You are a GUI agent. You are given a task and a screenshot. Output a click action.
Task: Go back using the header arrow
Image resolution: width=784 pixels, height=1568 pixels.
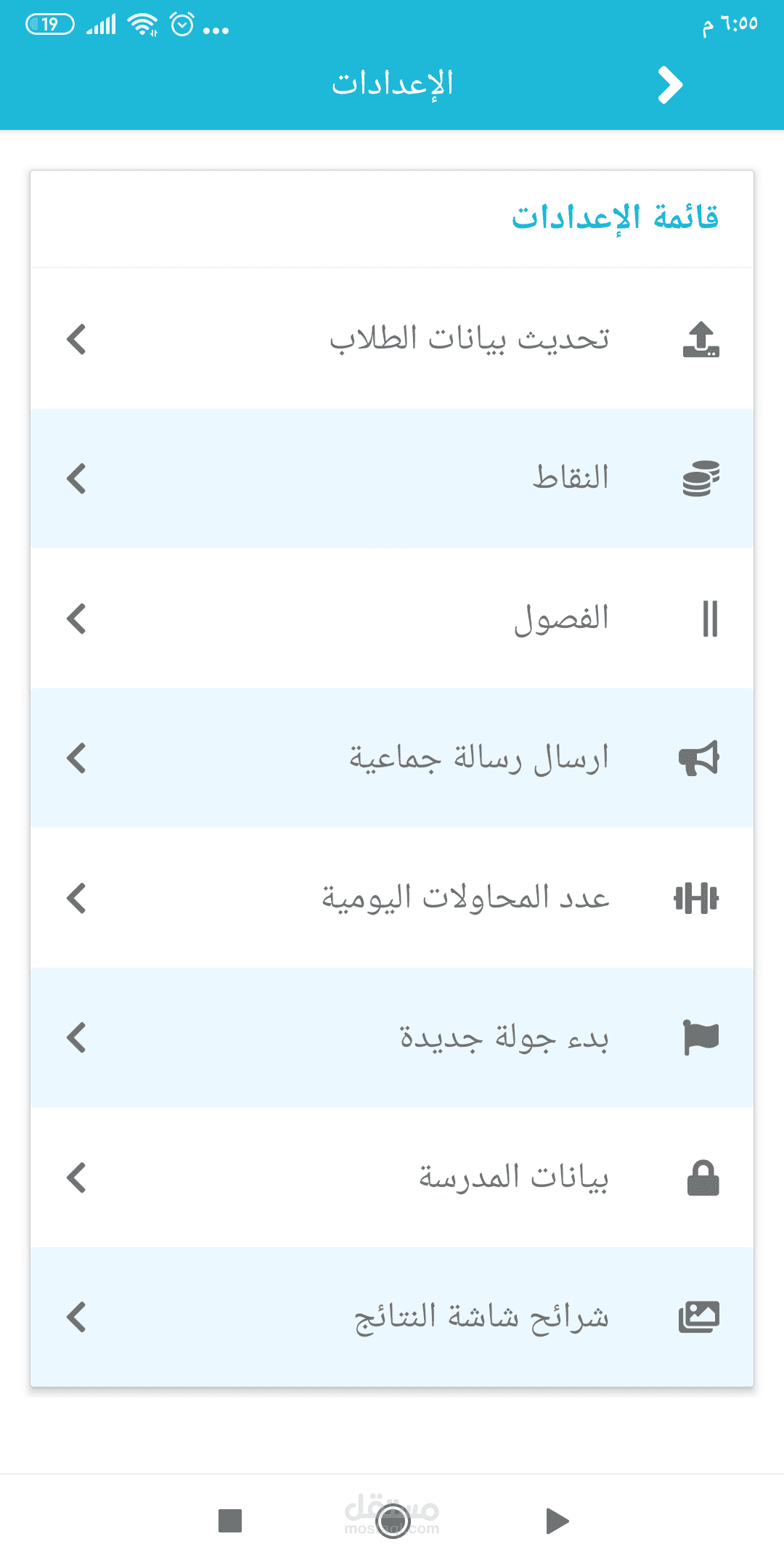pyautogui.click(x=670, y=85)
